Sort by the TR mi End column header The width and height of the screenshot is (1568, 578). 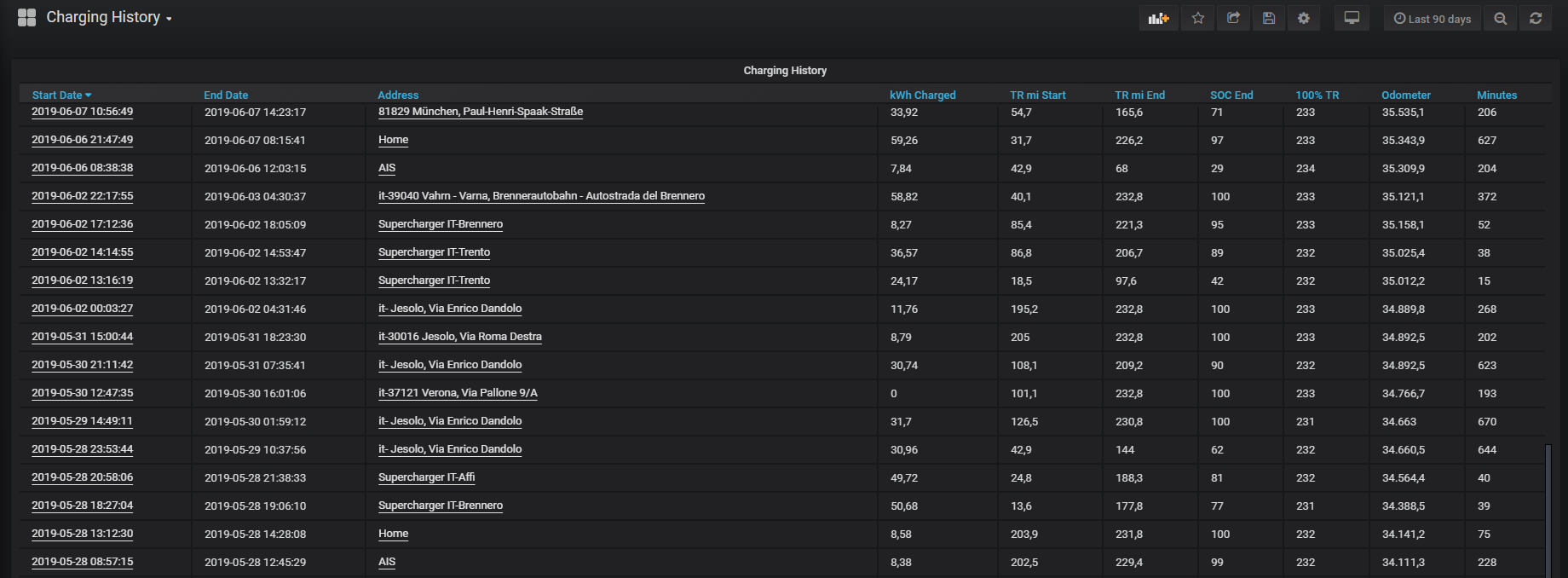tap(1139, 95)
